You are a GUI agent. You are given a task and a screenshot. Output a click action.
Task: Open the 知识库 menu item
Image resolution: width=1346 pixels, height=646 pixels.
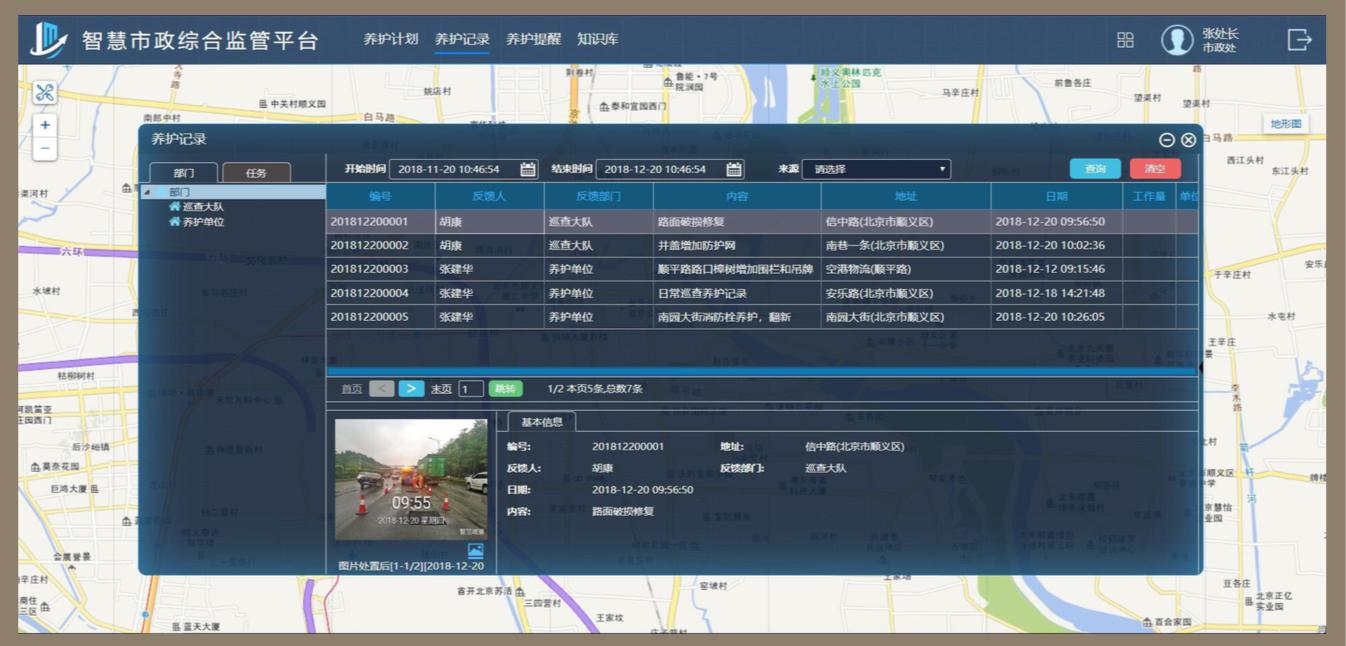pyautogui.click(x=597, y=40)
